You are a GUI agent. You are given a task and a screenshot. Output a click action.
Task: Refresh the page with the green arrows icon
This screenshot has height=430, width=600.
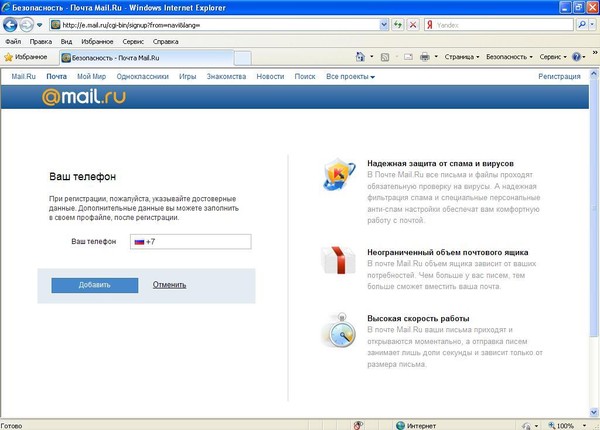point(398,25)
